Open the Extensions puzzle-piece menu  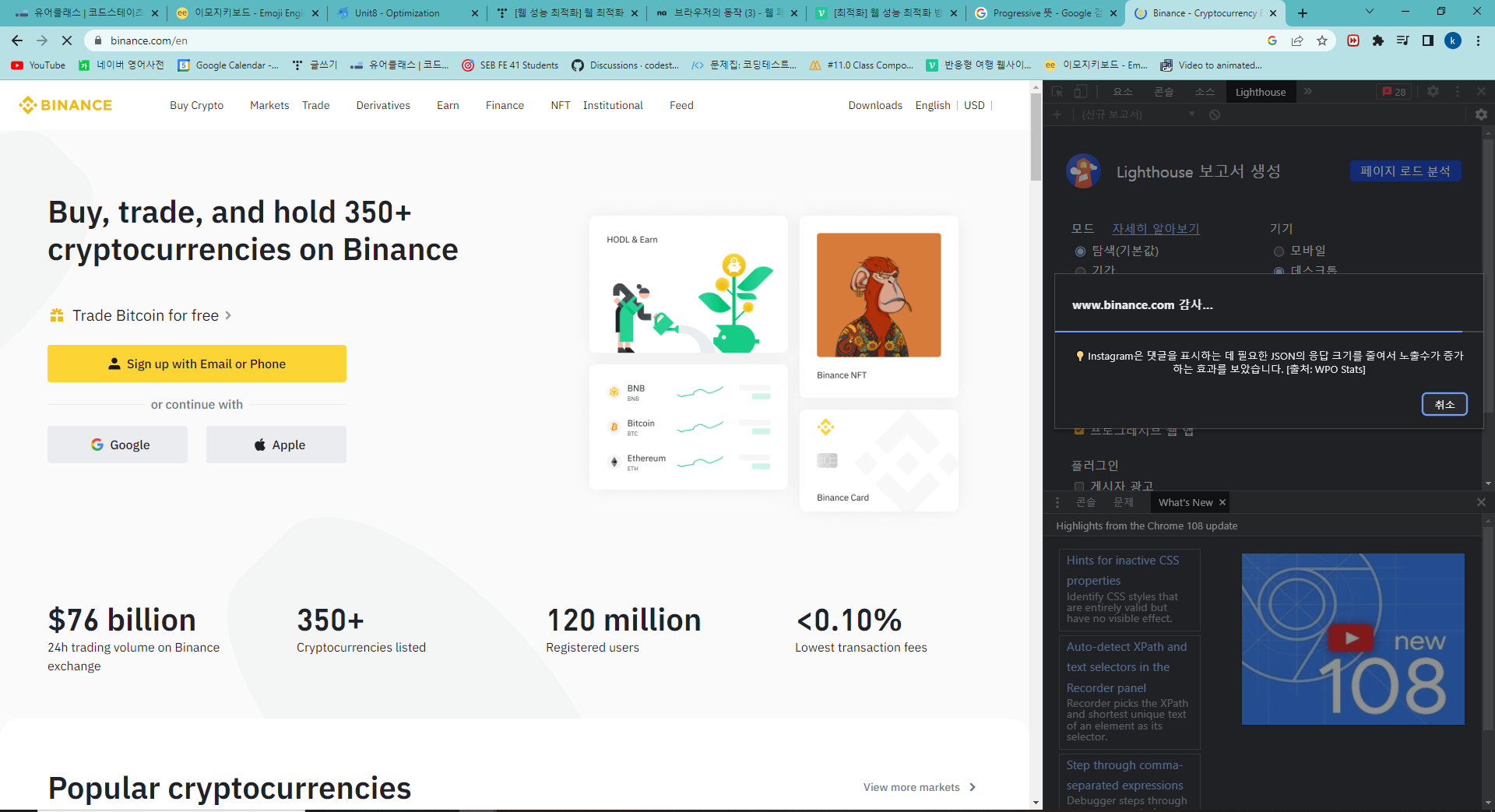point(1378,40)
